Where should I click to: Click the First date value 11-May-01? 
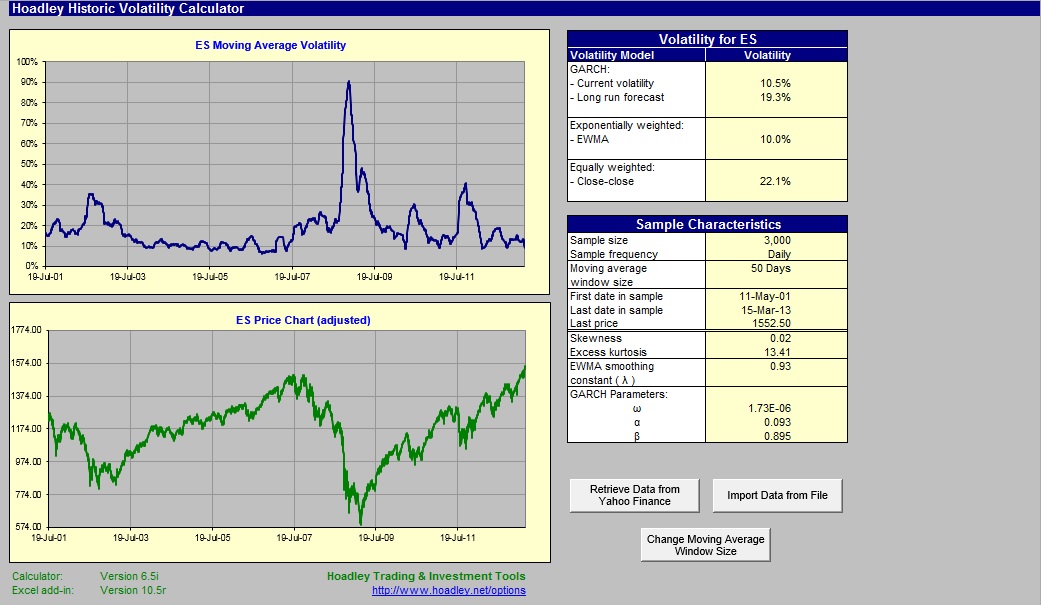click(765, 296)
